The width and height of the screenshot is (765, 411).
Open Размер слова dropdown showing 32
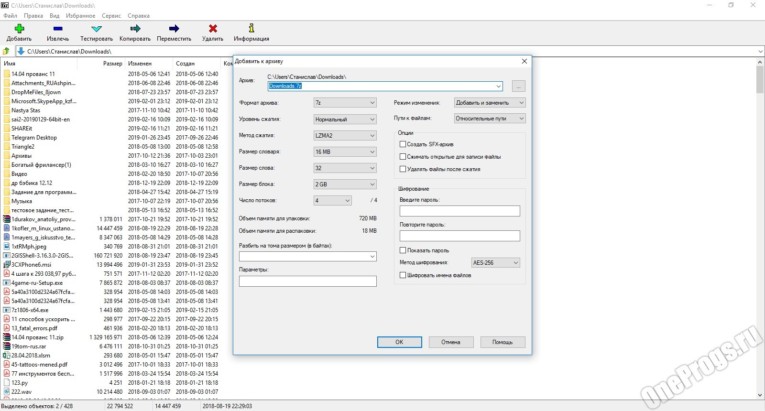345,168
